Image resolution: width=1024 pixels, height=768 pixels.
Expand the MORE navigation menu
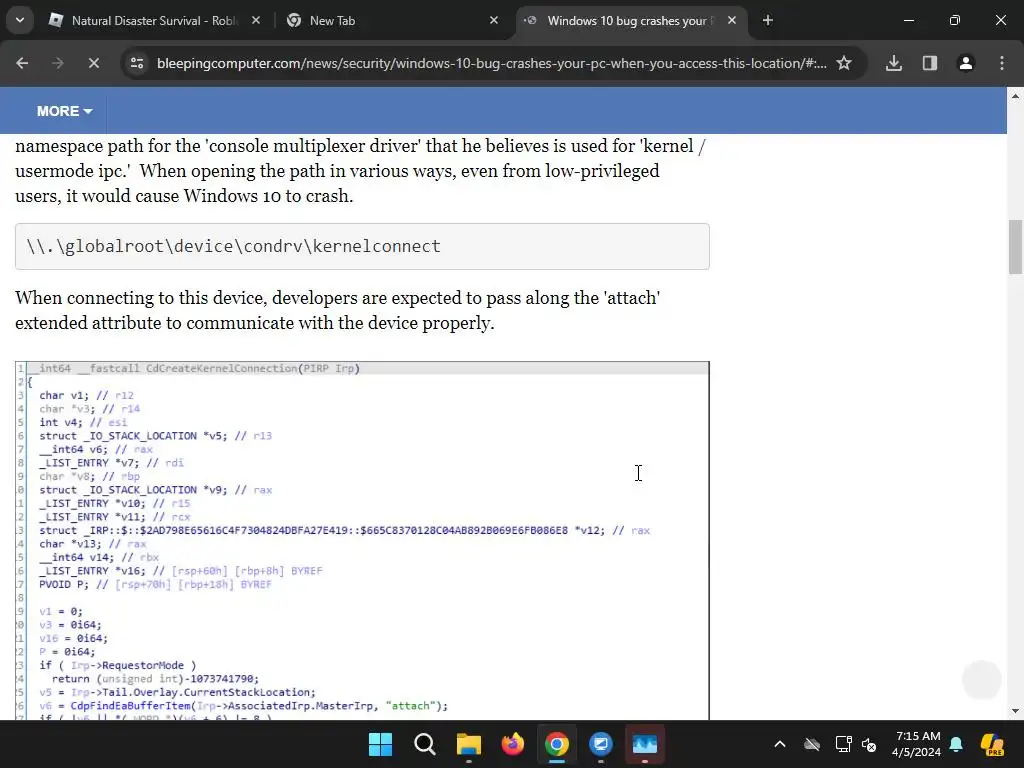(x=65, y=111)
